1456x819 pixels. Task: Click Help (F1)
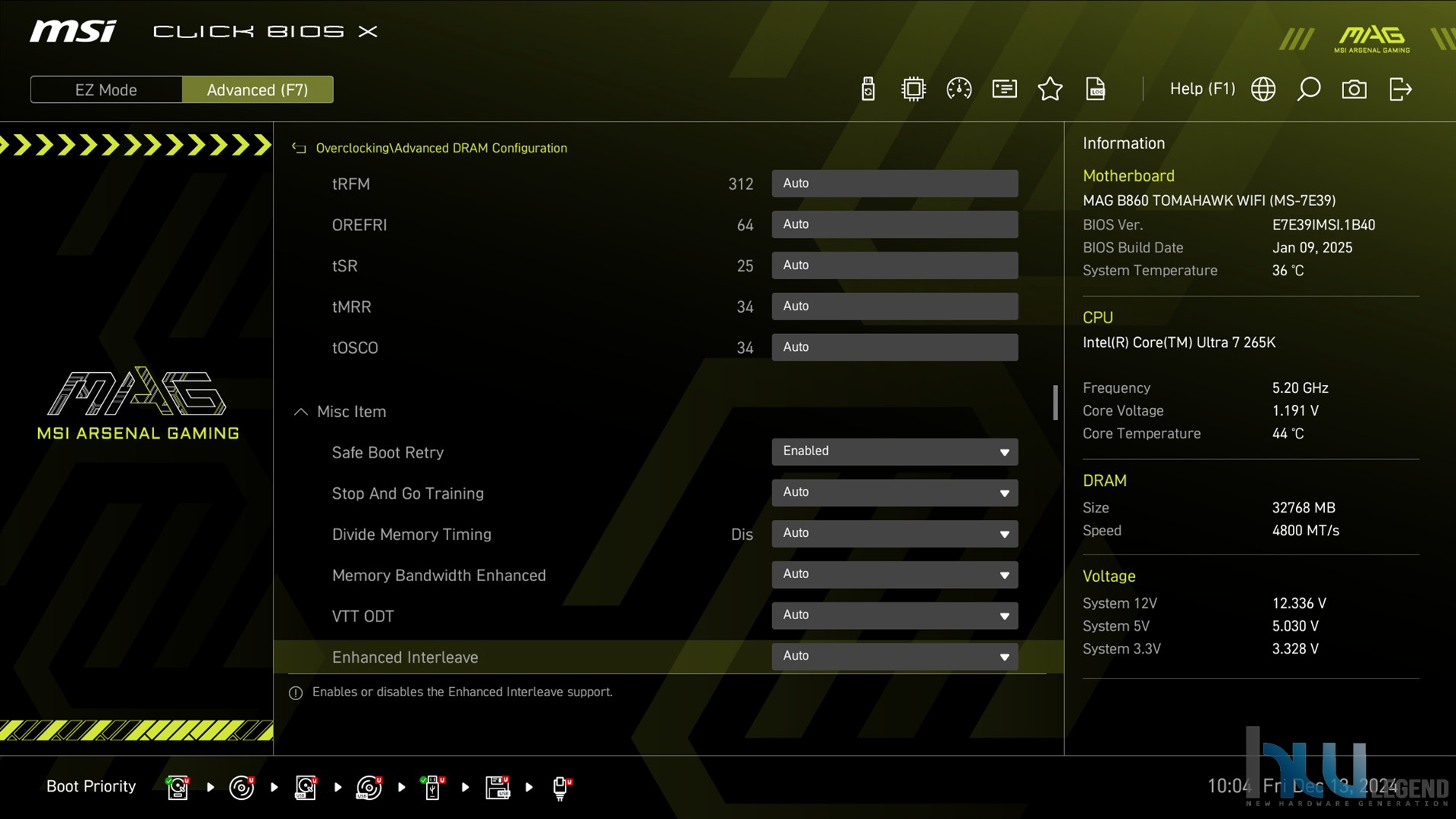[x=1202, y=89]
